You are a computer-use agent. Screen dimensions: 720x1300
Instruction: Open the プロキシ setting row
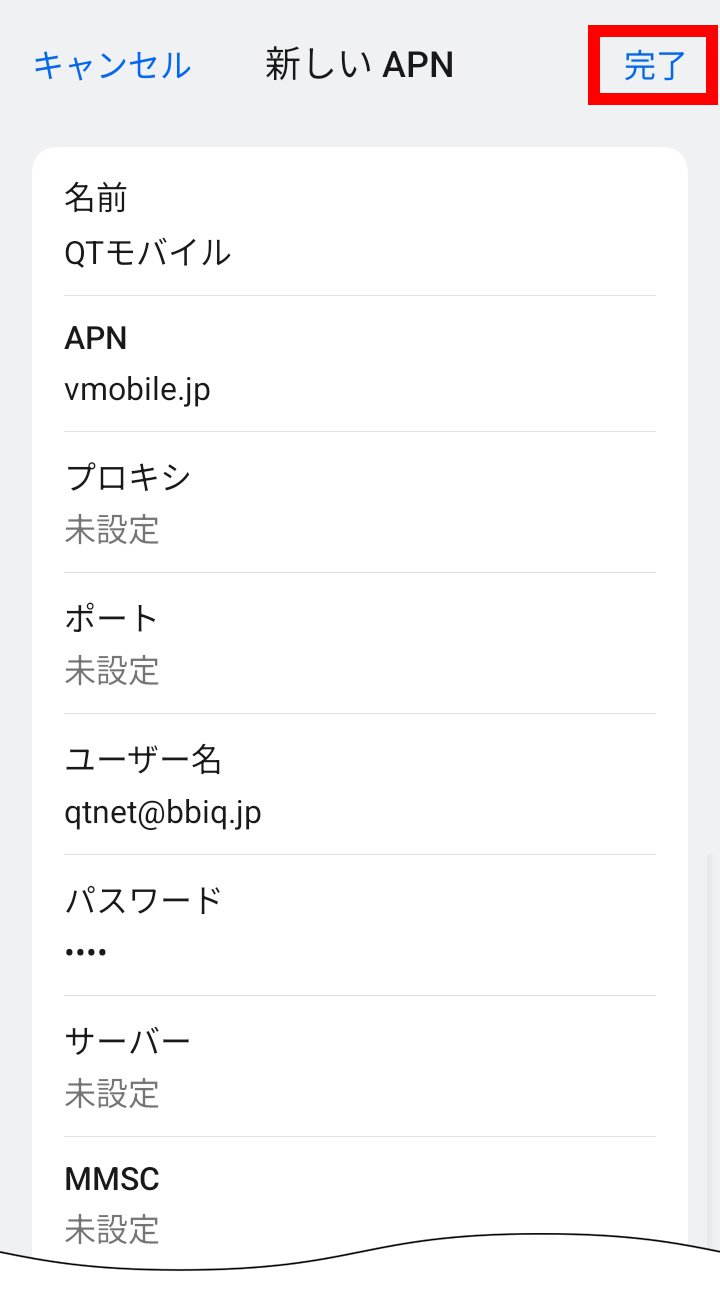tap(360, 502)
